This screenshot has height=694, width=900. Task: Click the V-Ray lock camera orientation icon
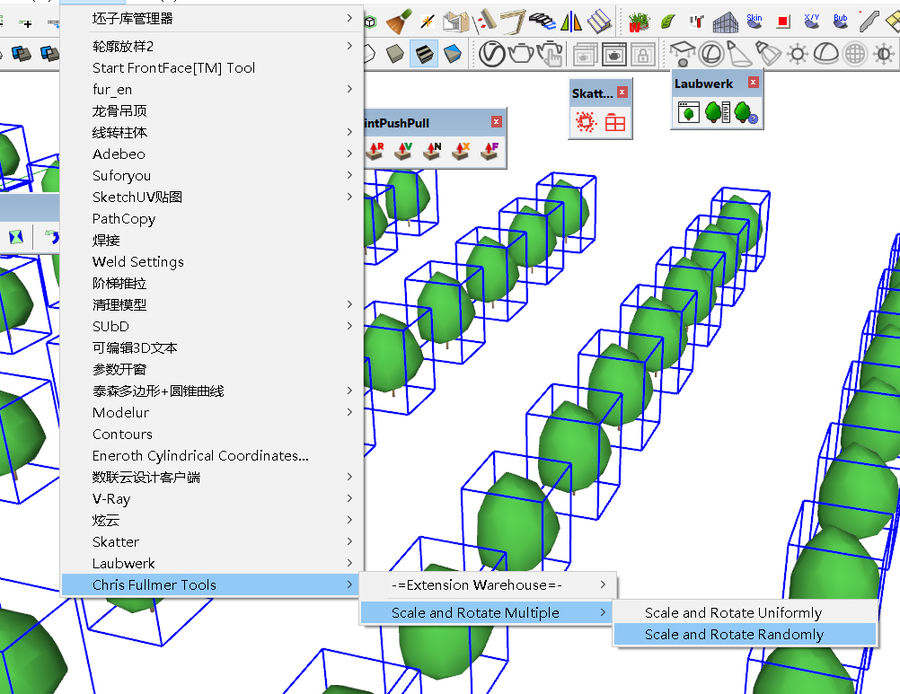(x=643, y=55)
